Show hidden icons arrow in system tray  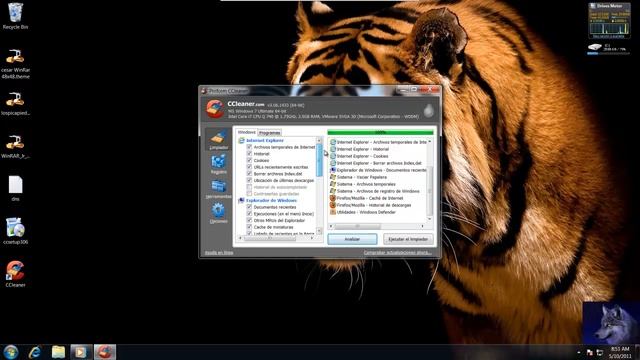coord(579,352)
